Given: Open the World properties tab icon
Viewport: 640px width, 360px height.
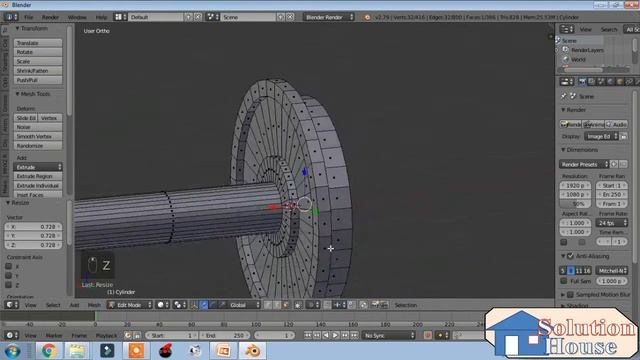Looking at the screenshot, I should point(610,82).
